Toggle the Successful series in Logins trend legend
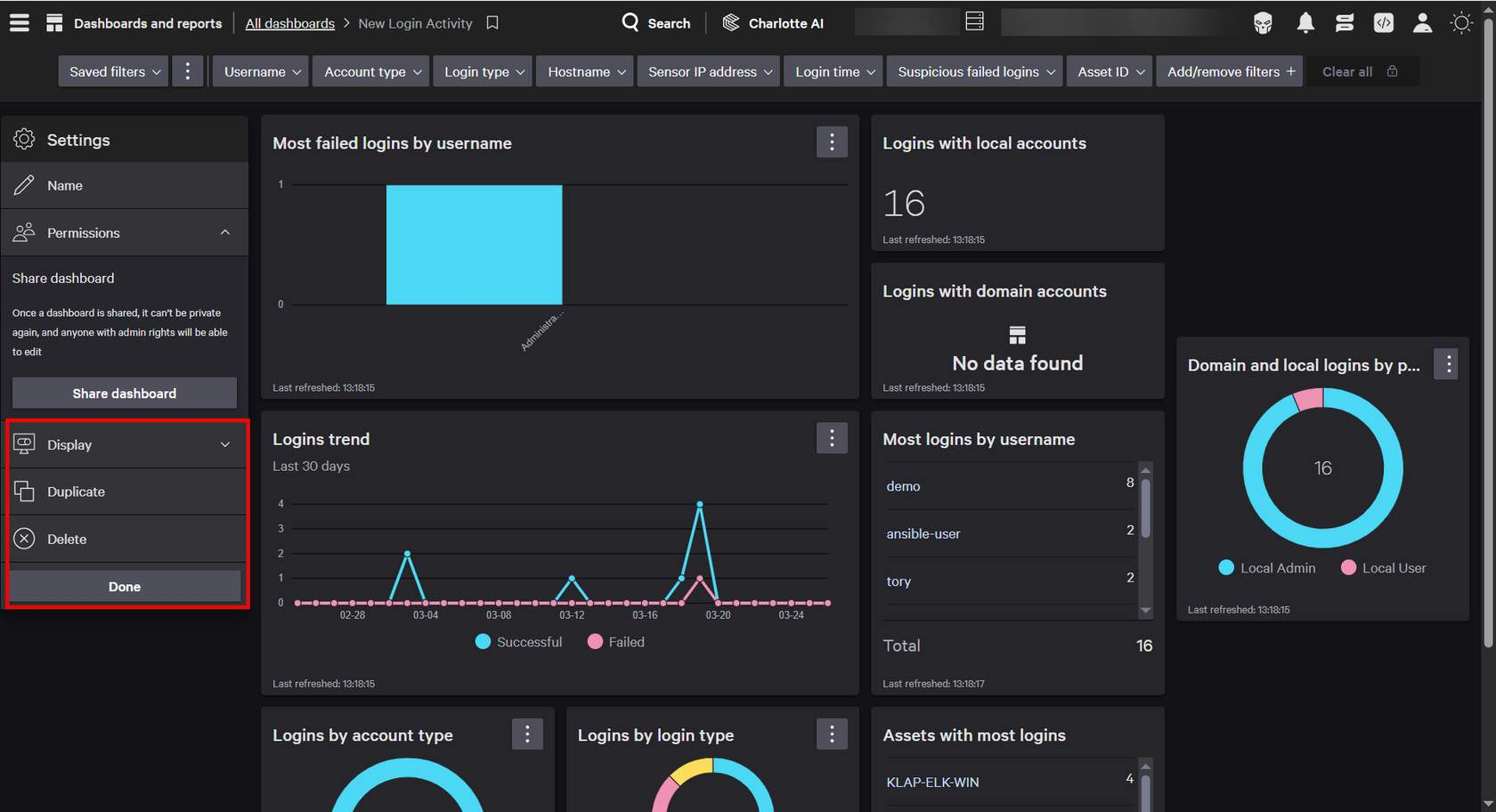The width and height of the screenshot is (1496, 812). (519, 642)
